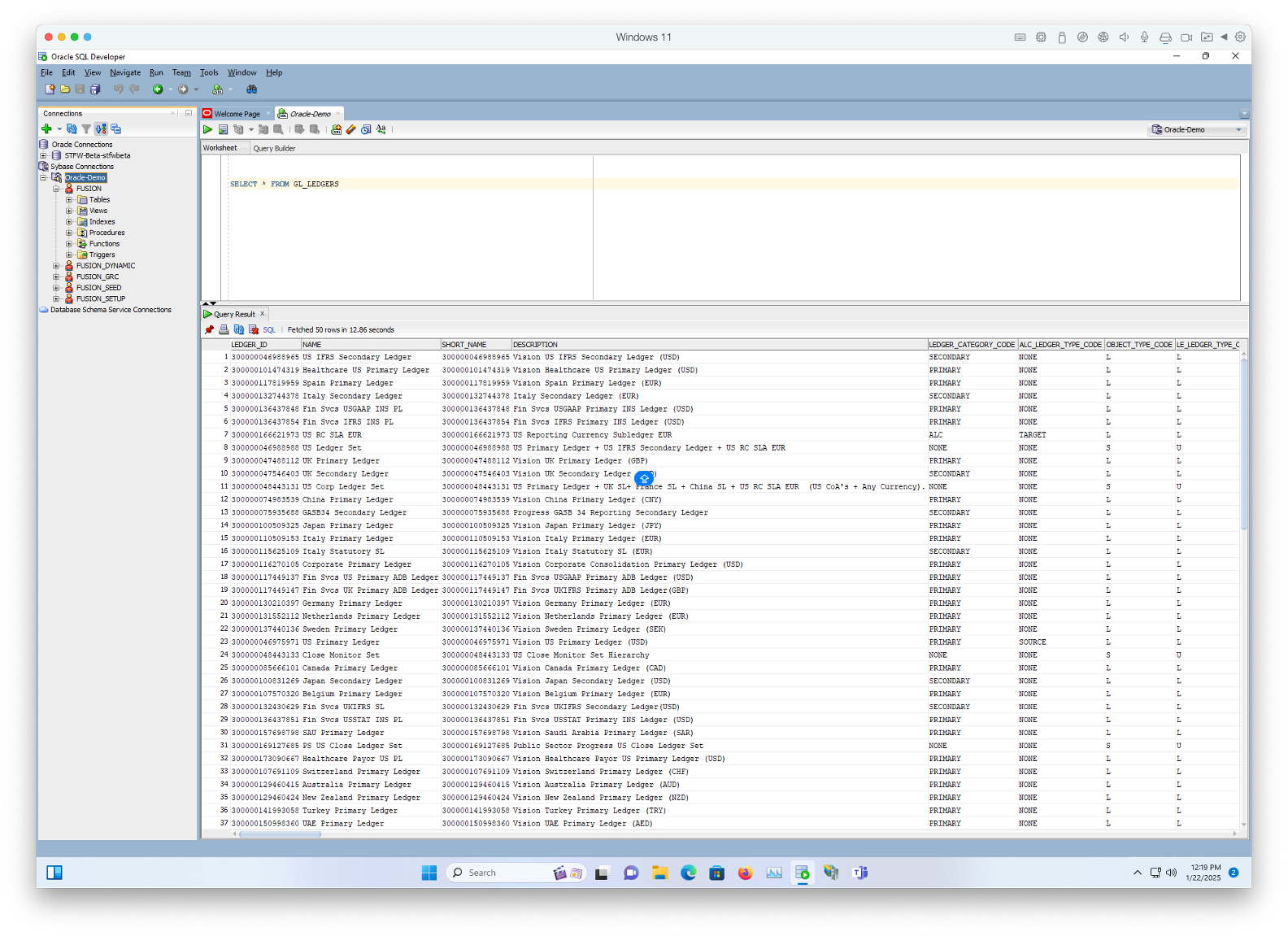Click the Clear eraser icon in the worksheet toolbar
This screenshot has width=1288, height=936.
point(351,129)
